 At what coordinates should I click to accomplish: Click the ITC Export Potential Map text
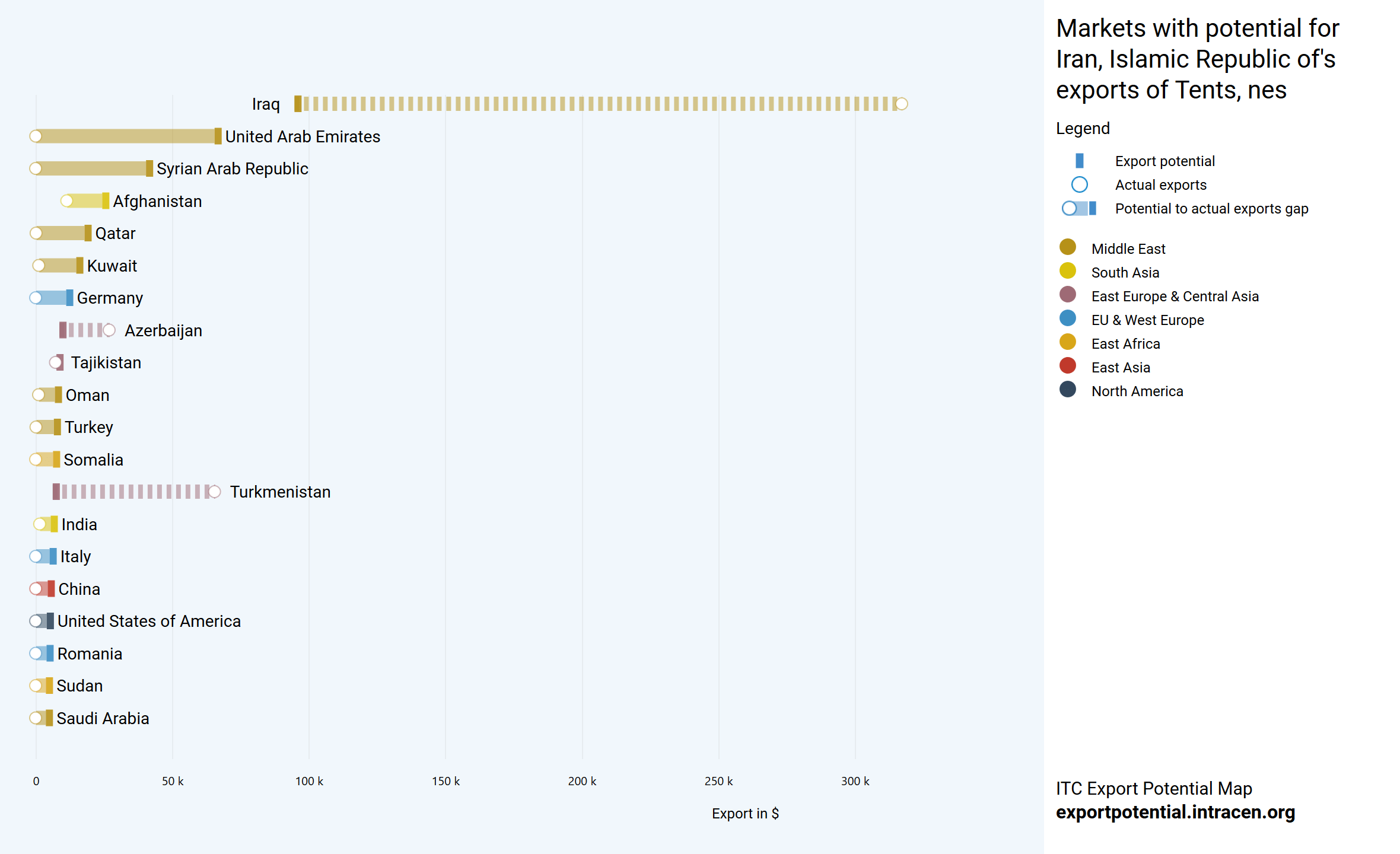click(x=1154, y=788)
